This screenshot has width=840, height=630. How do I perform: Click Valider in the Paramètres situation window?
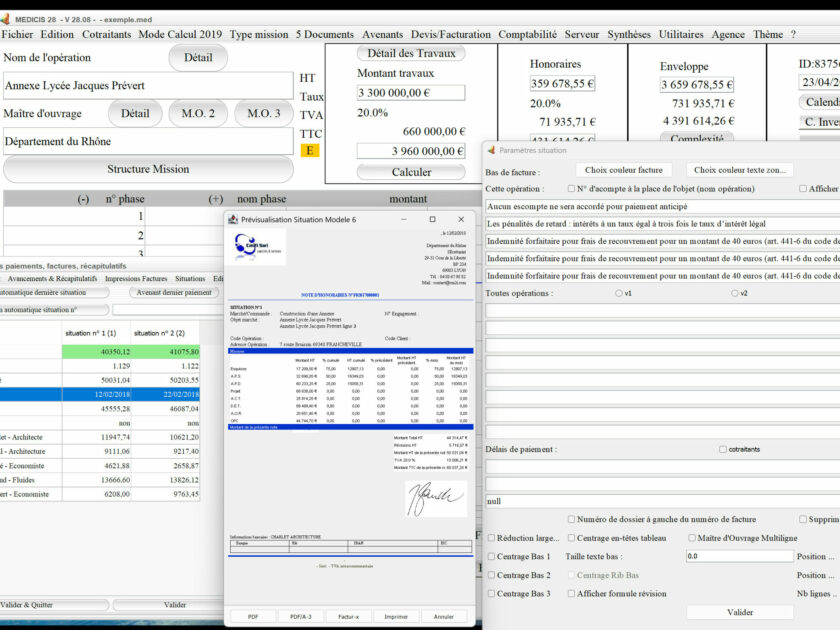tap(740, 612)
